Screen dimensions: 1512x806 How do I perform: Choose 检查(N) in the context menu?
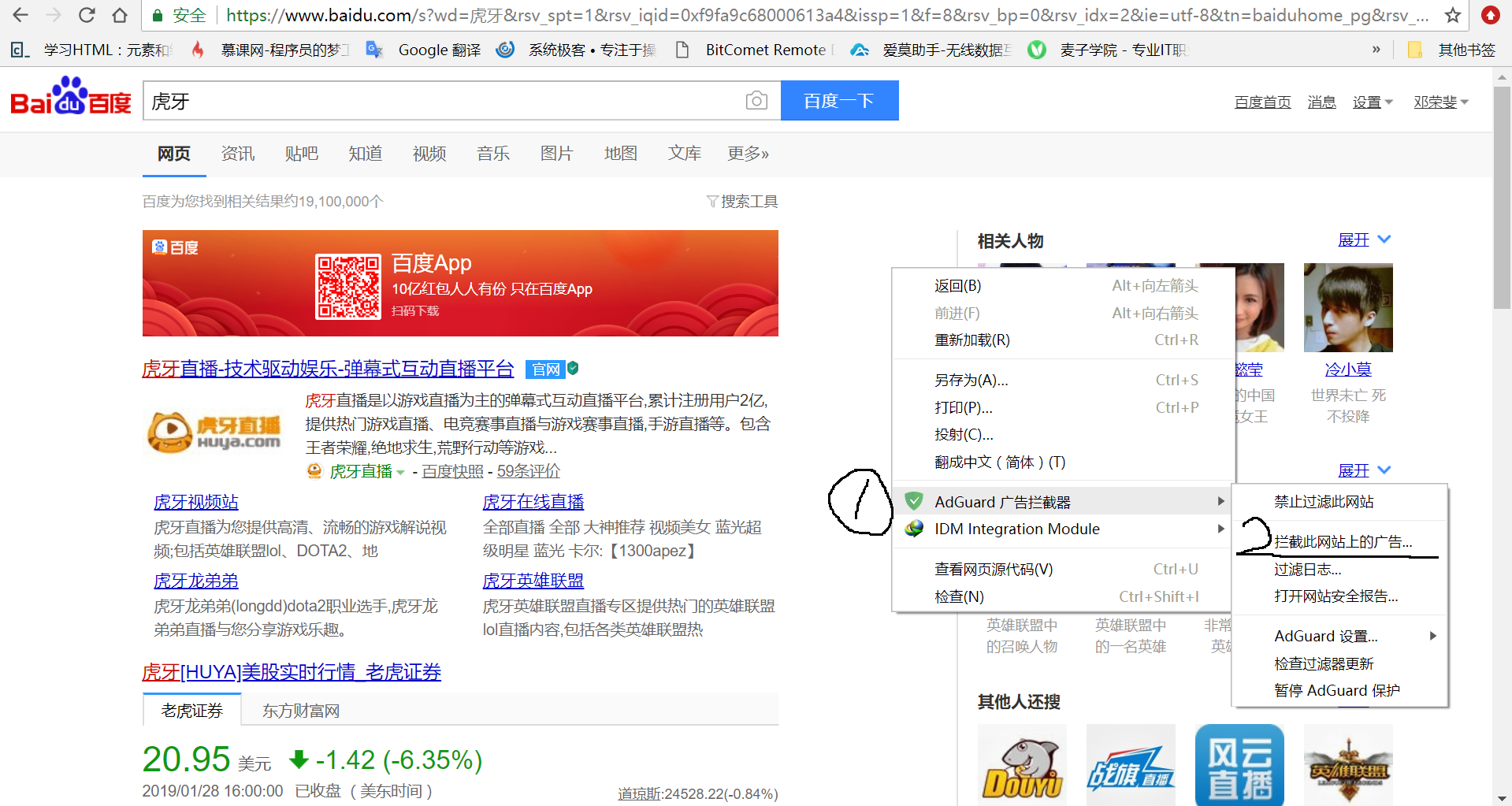tap(1064, 596)
